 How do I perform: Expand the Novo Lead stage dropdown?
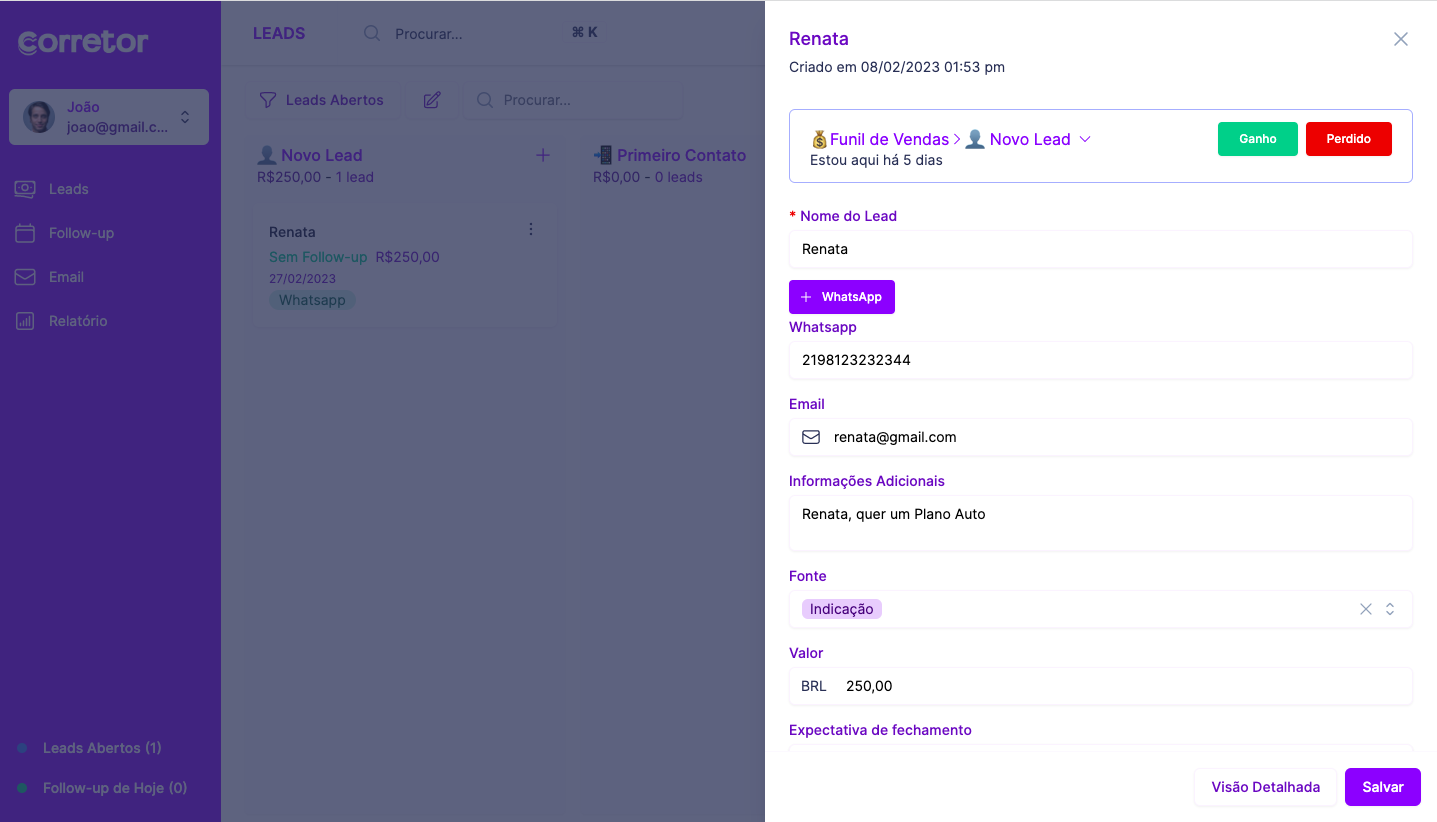point(1085,139)
